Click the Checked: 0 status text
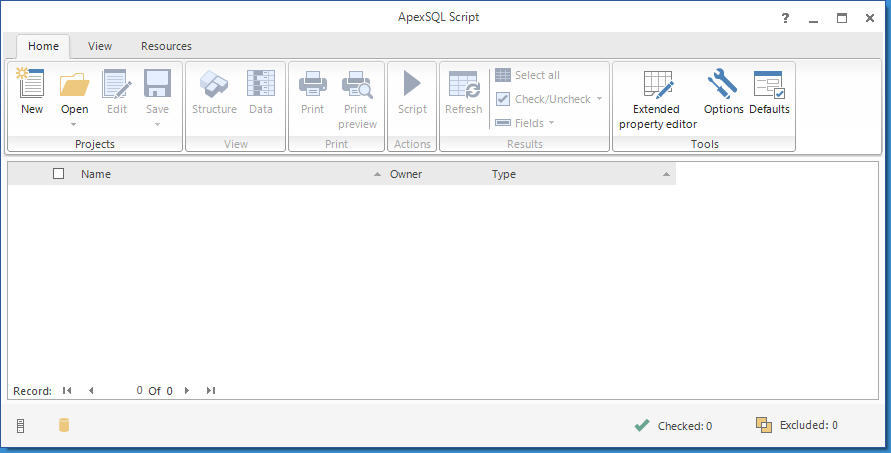The width and height of the screenshot is (891, 453). [685, 426]
